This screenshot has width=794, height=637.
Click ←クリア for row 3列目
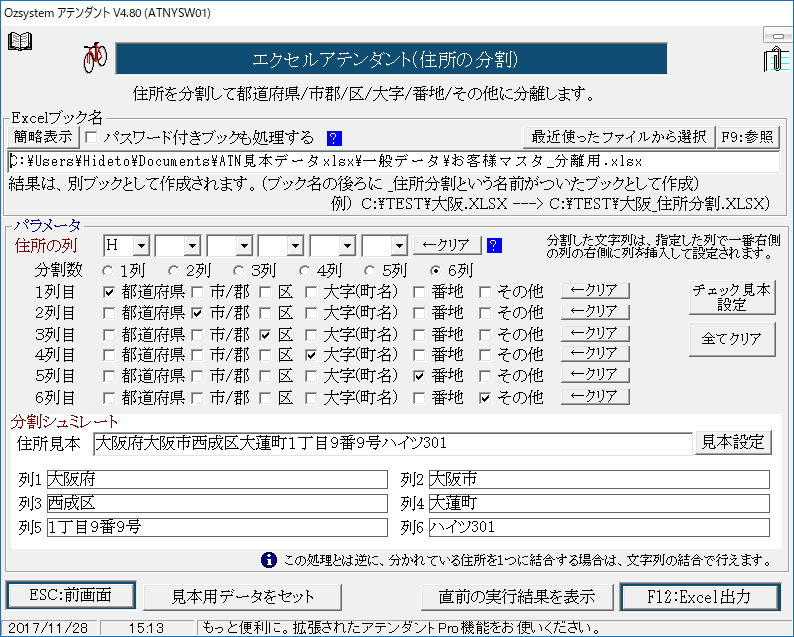click(595, 334)
